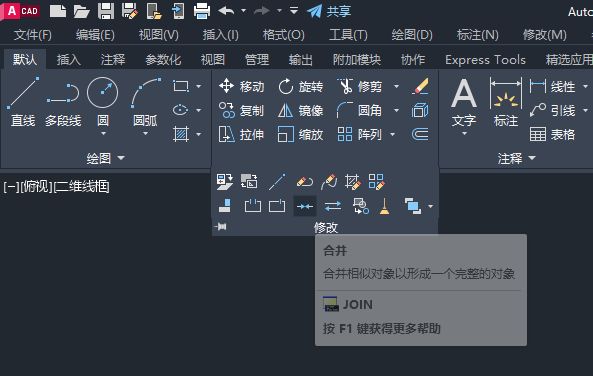
Task: Expand the Annotation (注释) panel
Action: click(x=516, y=158)
